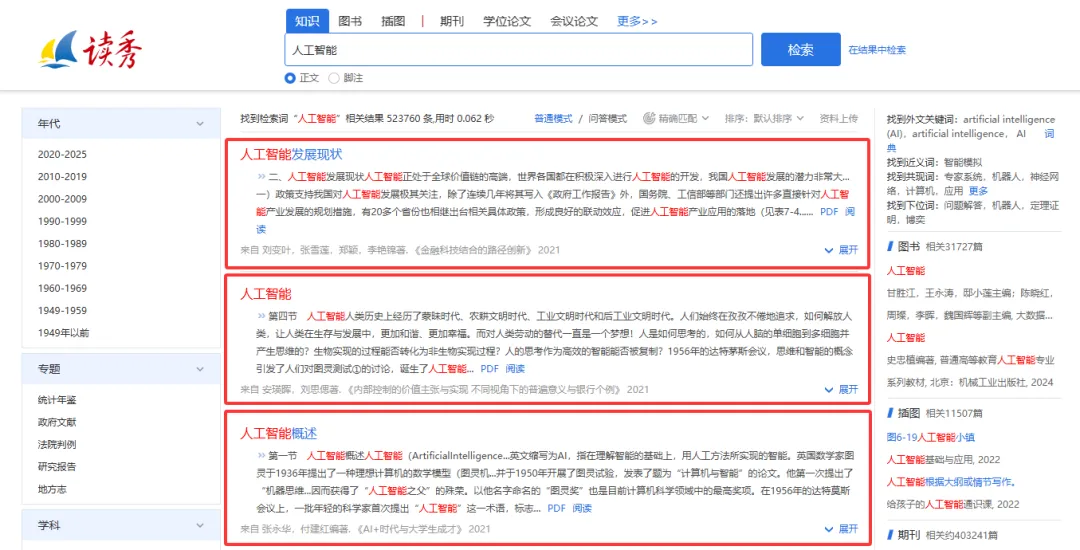Click 在结果中检索 link

coord(877,50)
